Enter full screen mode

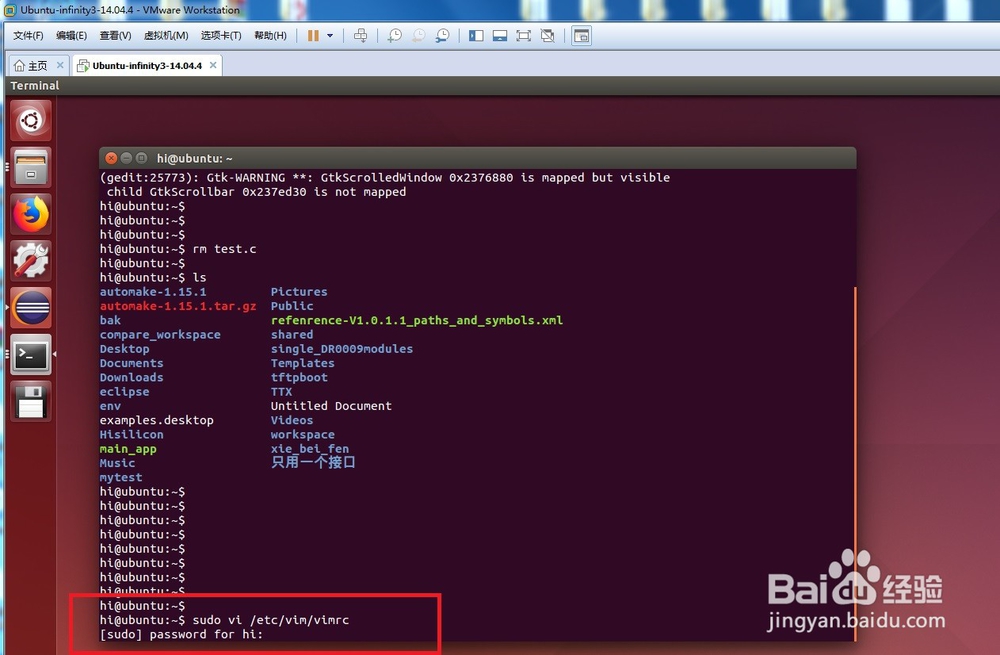[x=524, y=36]
